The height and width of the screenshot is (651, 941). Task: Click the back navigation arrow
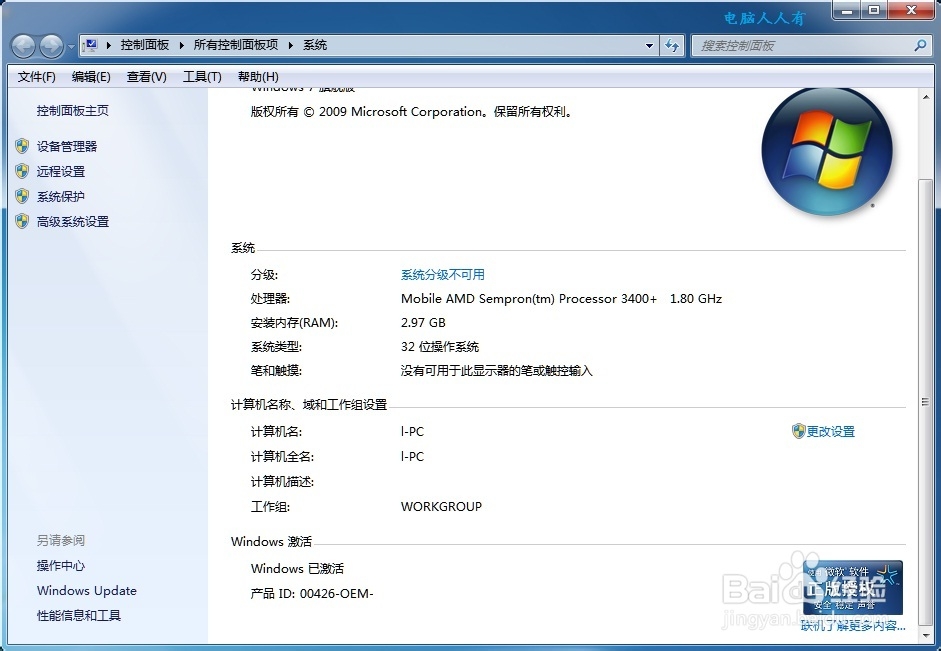point(22,45)
